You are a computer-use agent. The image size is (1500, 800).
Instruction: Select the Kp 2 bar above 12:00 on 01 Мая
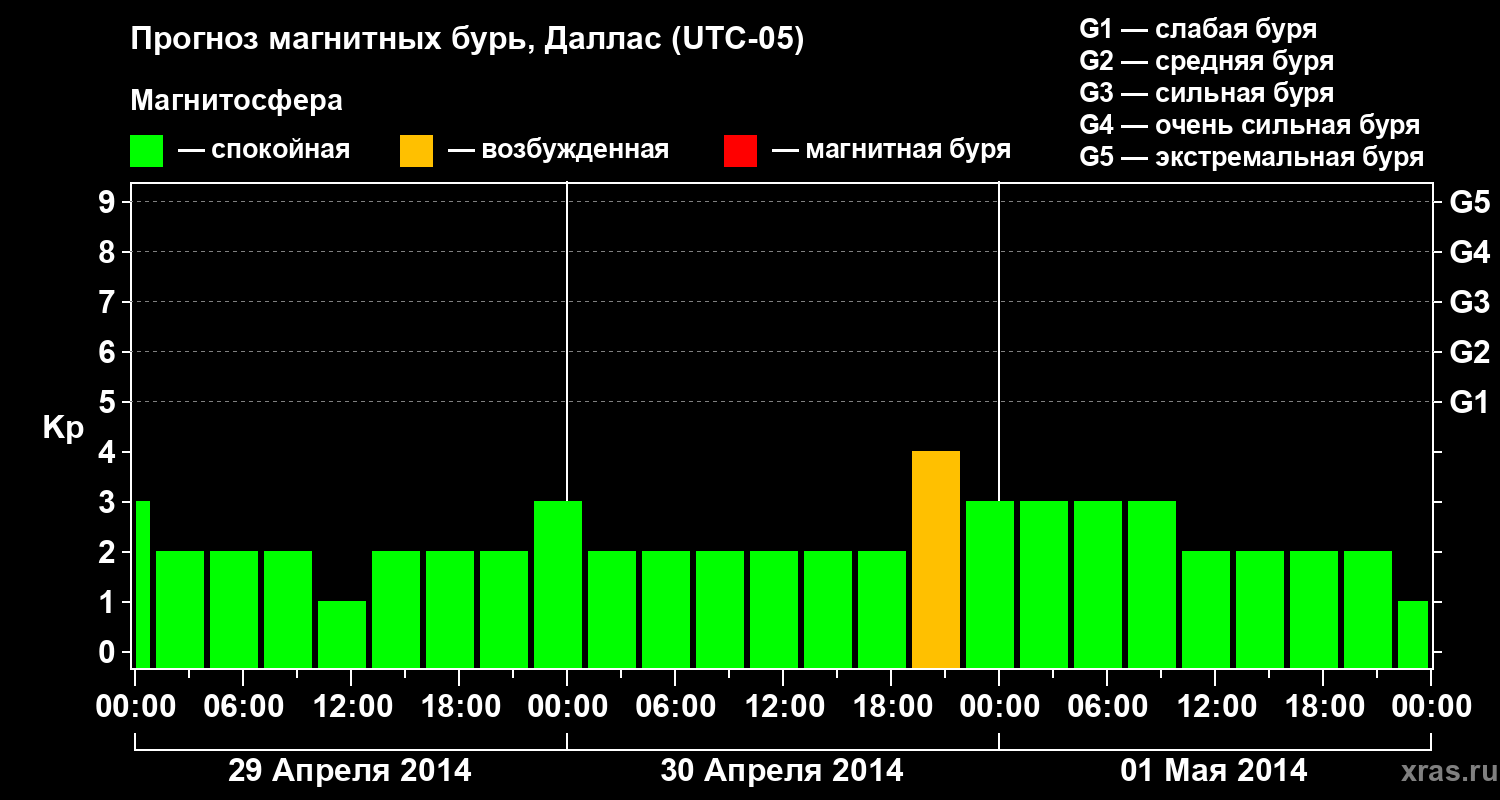[x=1206, y=610]
